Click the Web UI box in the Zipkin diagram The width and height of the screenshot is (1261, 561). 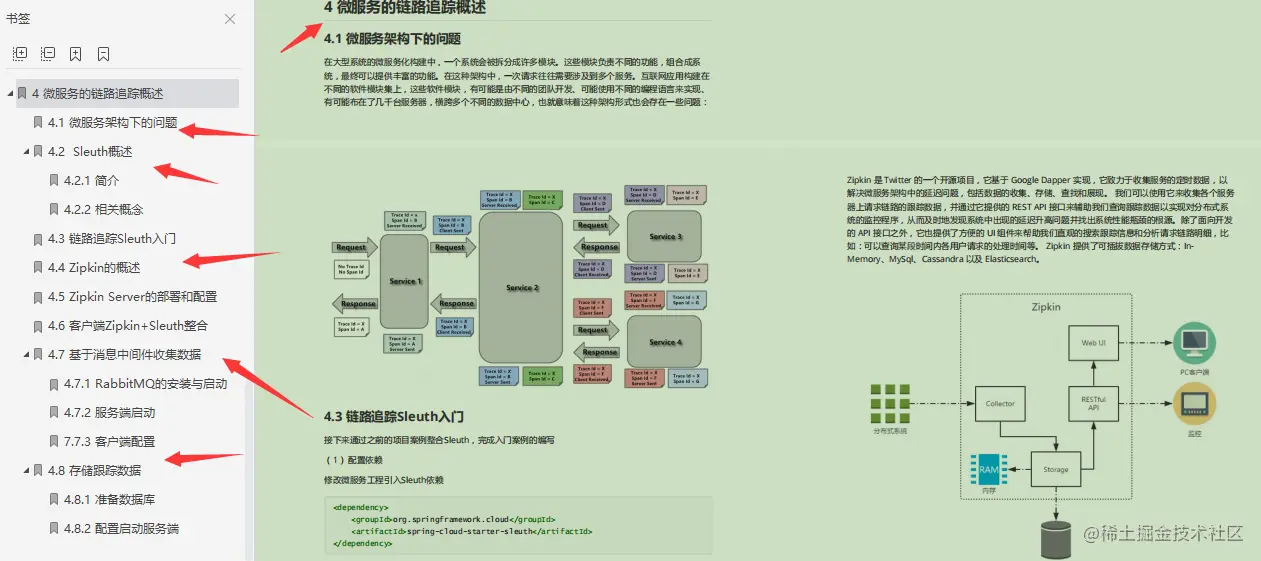(1093, 343)
